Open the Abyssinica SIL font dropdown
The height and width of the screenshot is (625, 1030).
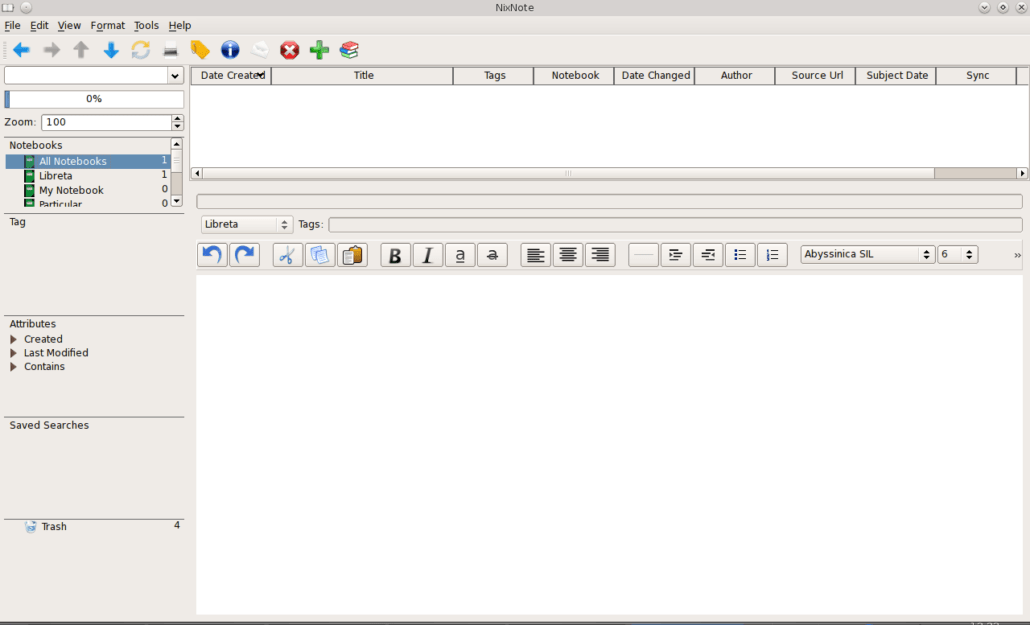tap(867, 254)
